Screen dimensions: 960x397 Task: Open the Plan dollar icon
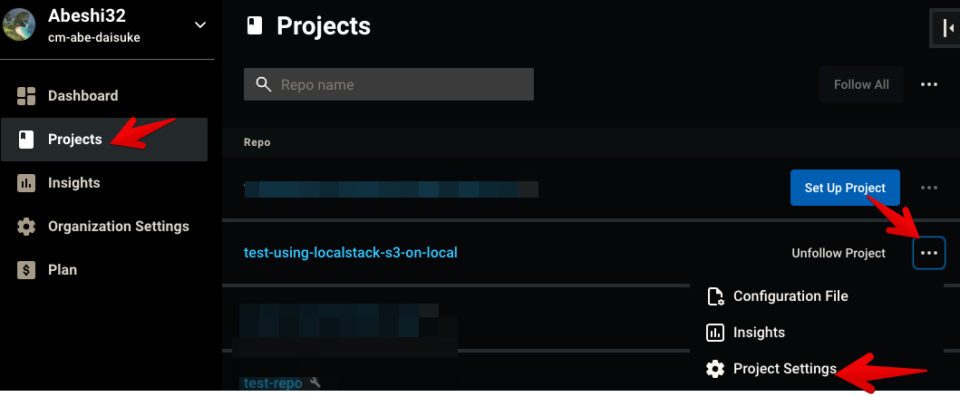[x=26, y=270]
